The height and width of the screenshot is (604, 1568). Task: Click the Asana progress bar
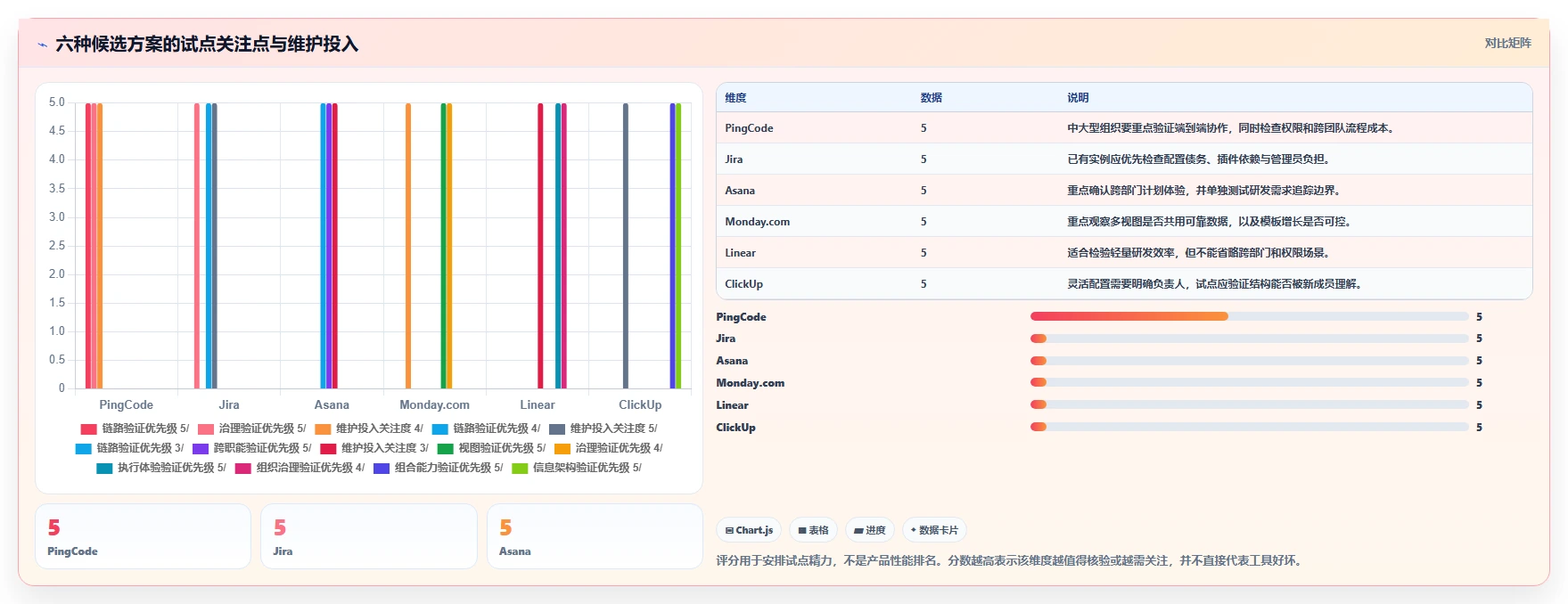1249,361
